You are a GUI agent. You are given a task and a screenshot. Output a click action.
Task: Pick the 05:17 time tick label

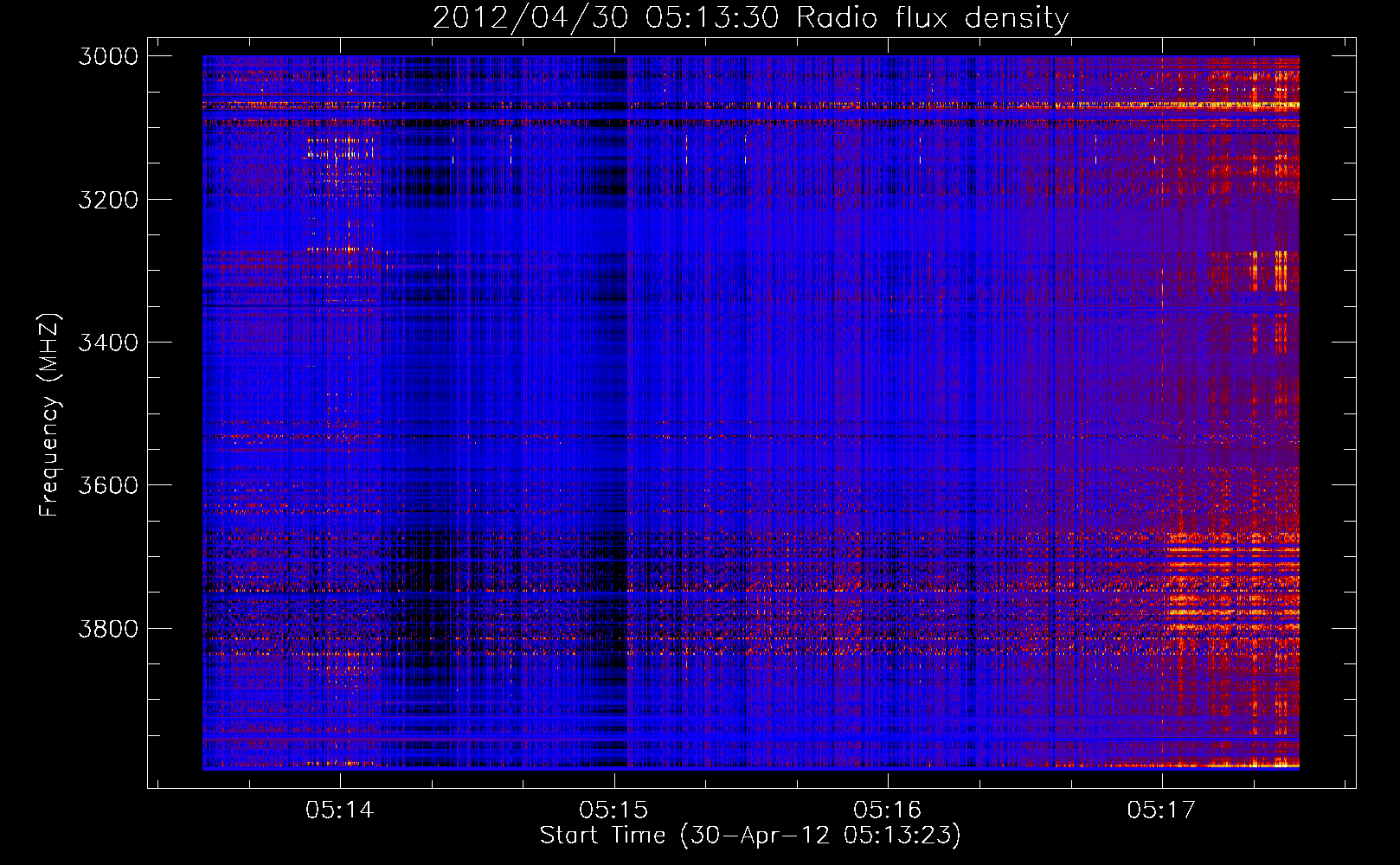pyautogui.click(x=1160, y=811)
